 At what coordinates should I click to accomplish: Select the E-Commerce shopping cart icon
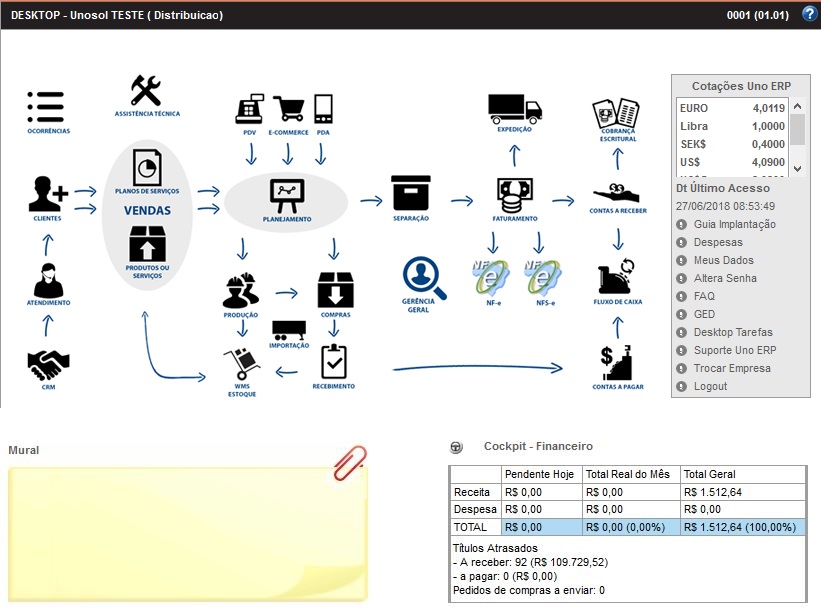point(290,107)
